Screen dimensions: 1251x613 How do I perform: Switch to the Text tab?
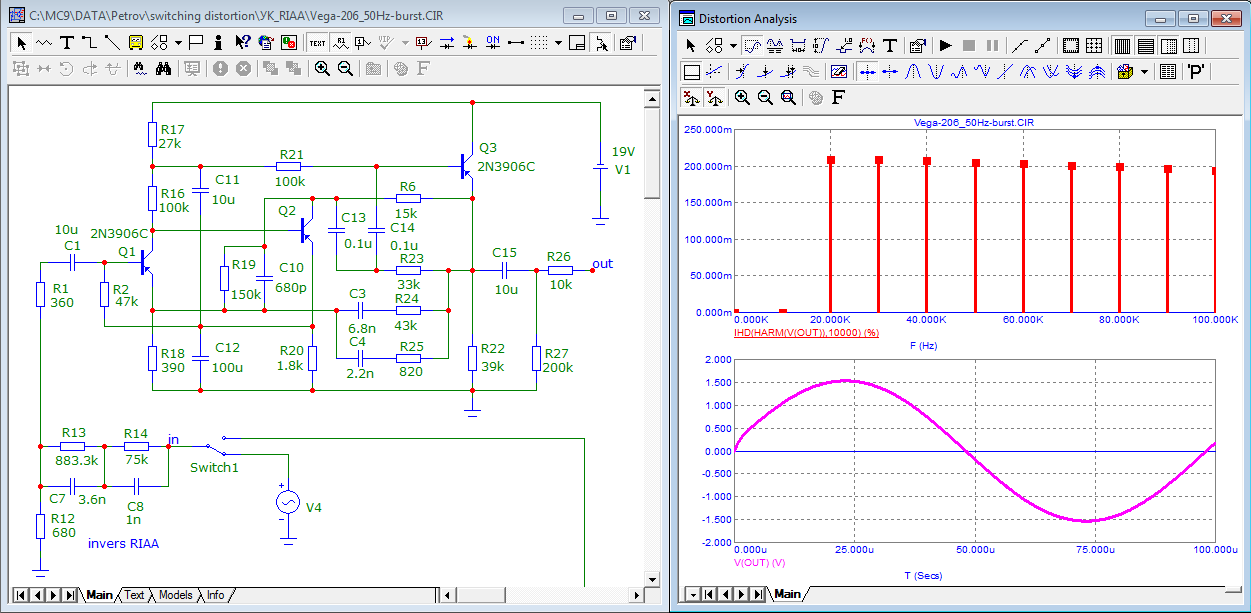click(134, 595)
